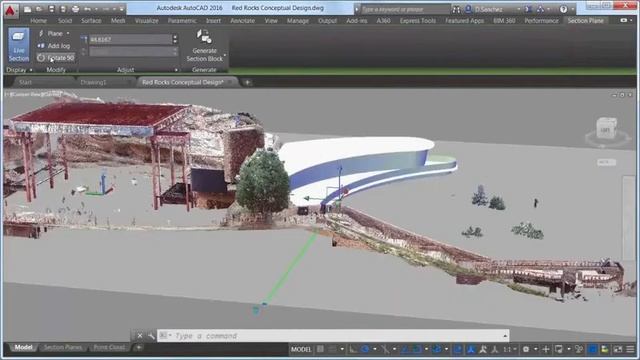Viewport: 640px width, 360px height.
Task: Open the AutoCAD application menu
Action: point(10,11)
